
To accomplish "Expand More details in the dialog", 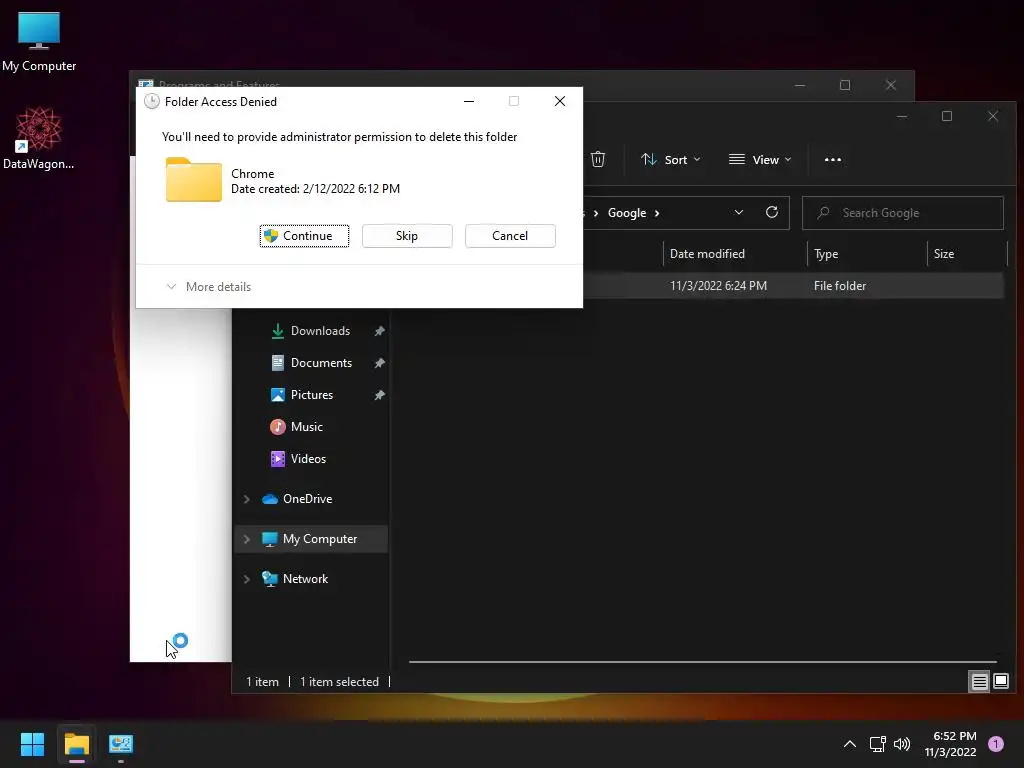I will (x=209, y=287).
